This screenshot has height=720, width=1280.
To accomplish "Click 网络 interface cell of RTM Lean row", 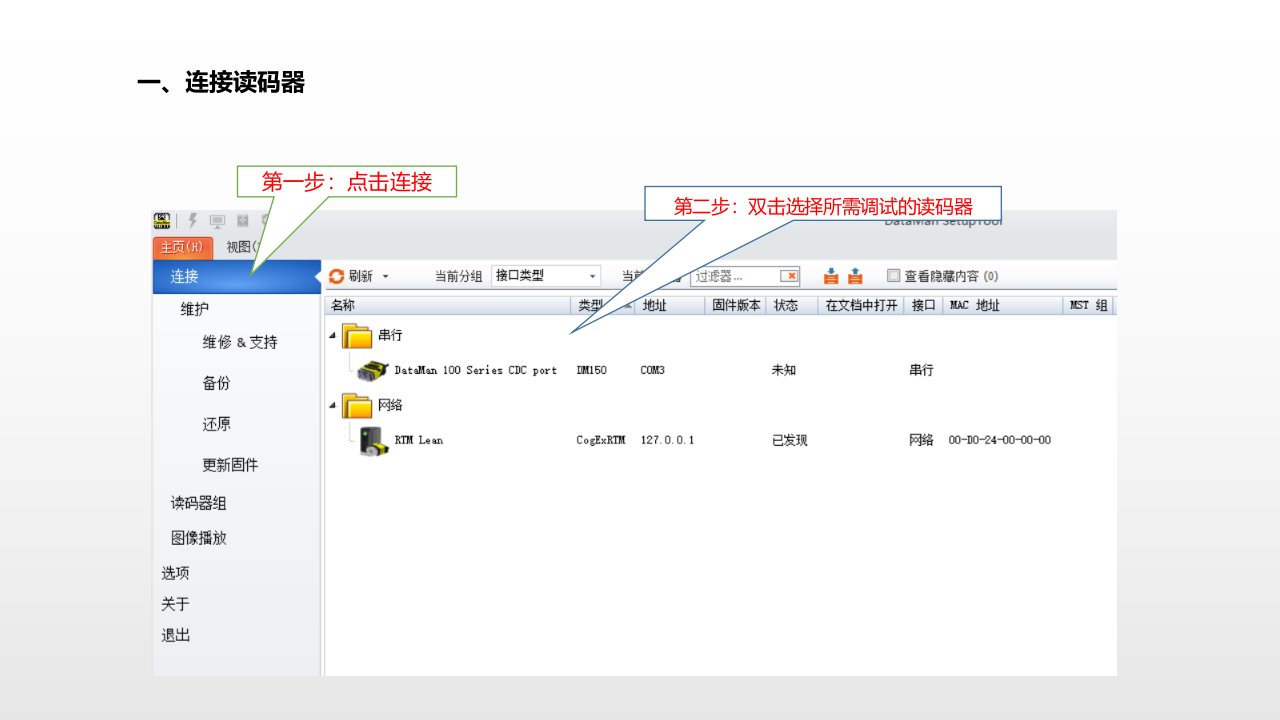I will click(921, 440).
